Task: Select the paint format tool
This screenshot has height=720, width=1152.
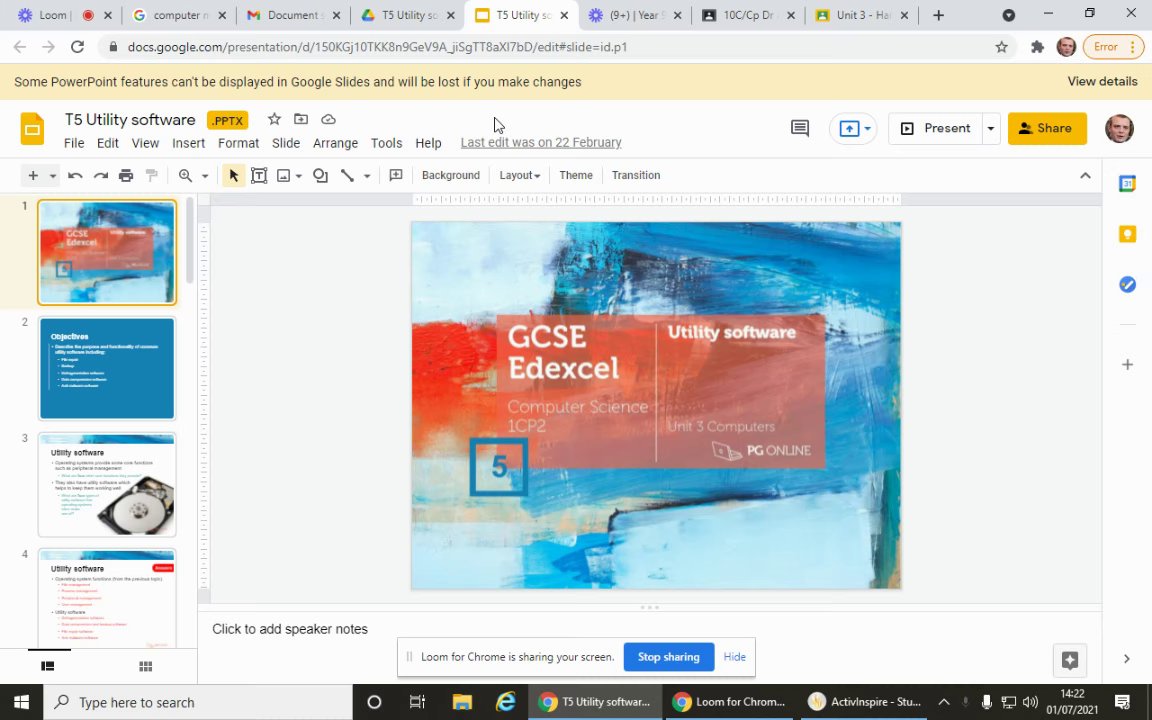Action: [152, 176]
